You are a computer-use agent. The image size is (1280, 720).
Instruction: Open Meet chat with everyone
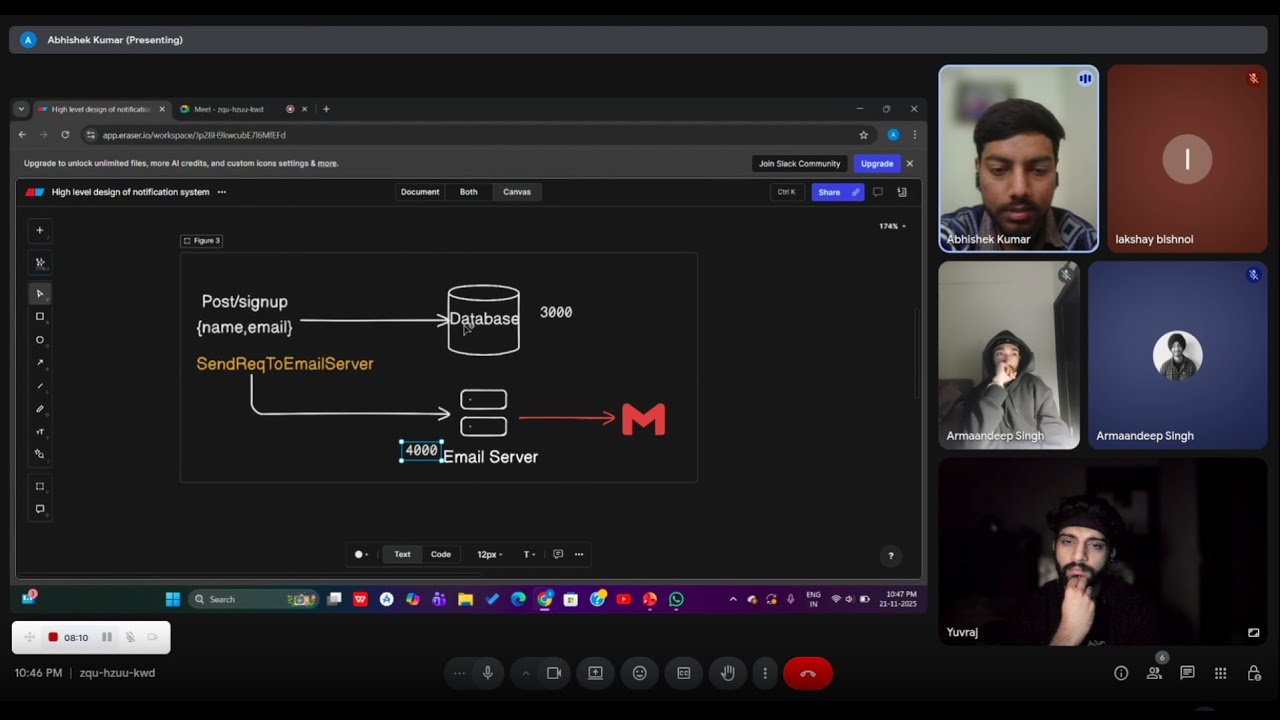point(1187,673)
